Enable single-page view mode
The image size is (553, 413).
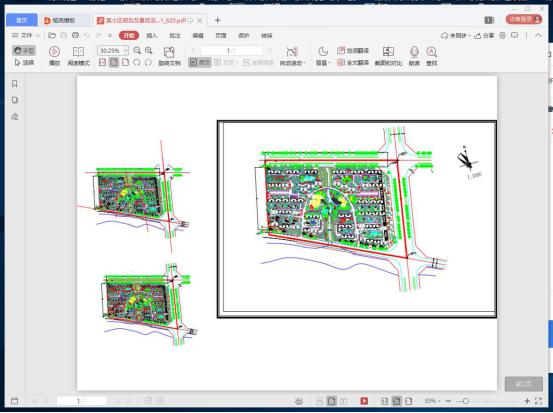pos(200,62)
